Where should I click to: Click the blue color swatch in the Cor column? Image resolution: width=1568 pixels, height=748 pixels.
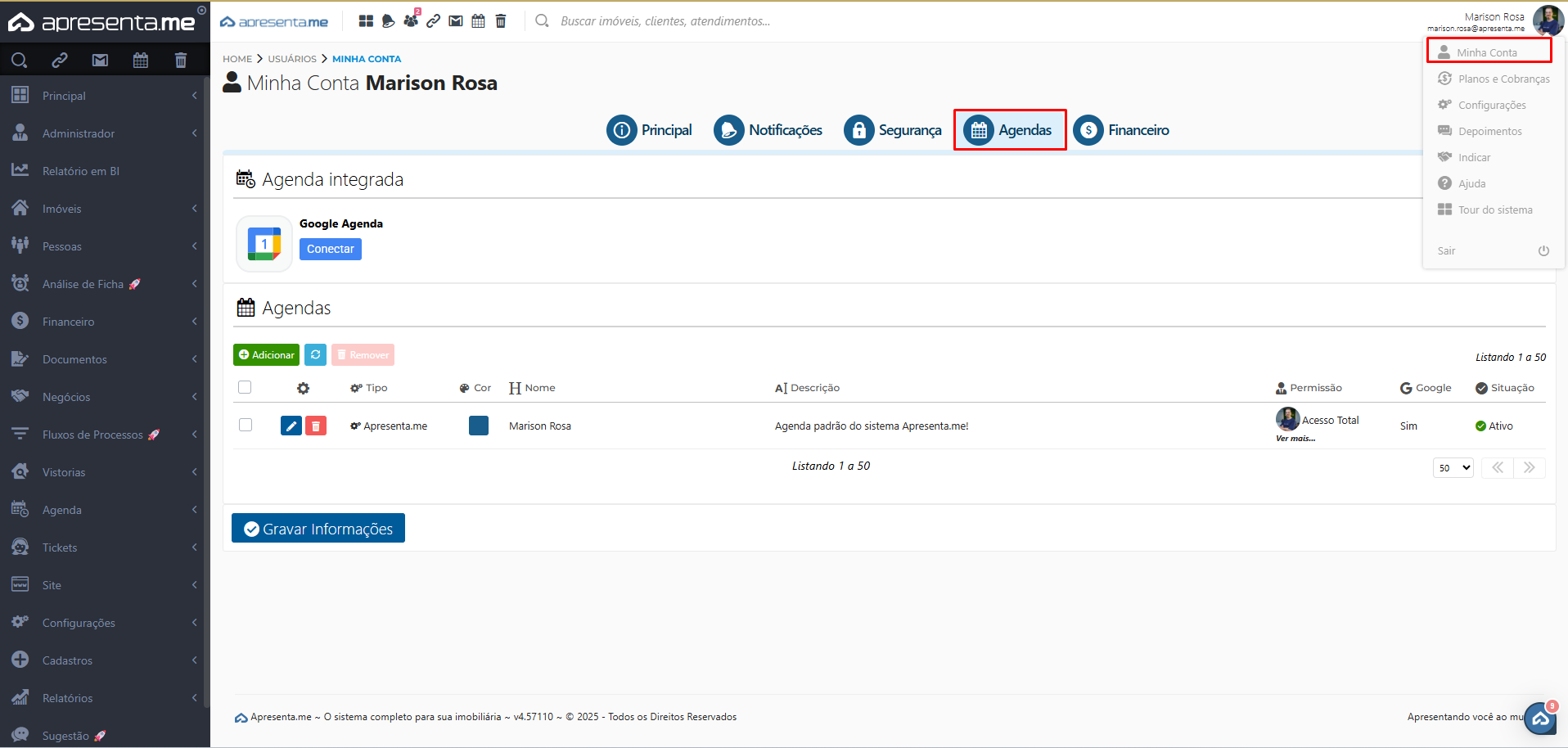[x=479, y=426]
